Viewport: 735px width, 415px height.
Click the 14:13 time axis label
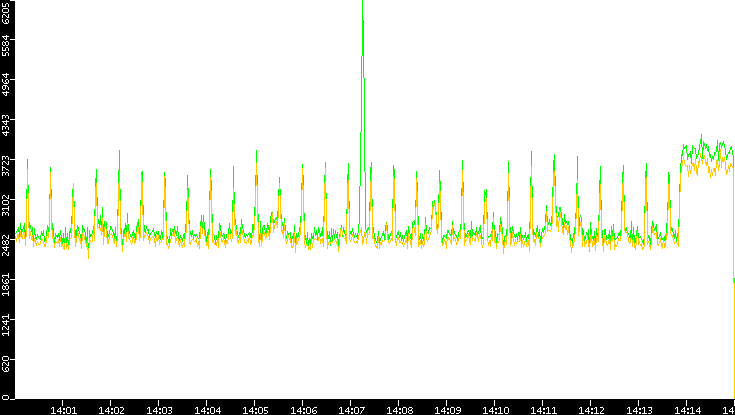coord(639,410)
